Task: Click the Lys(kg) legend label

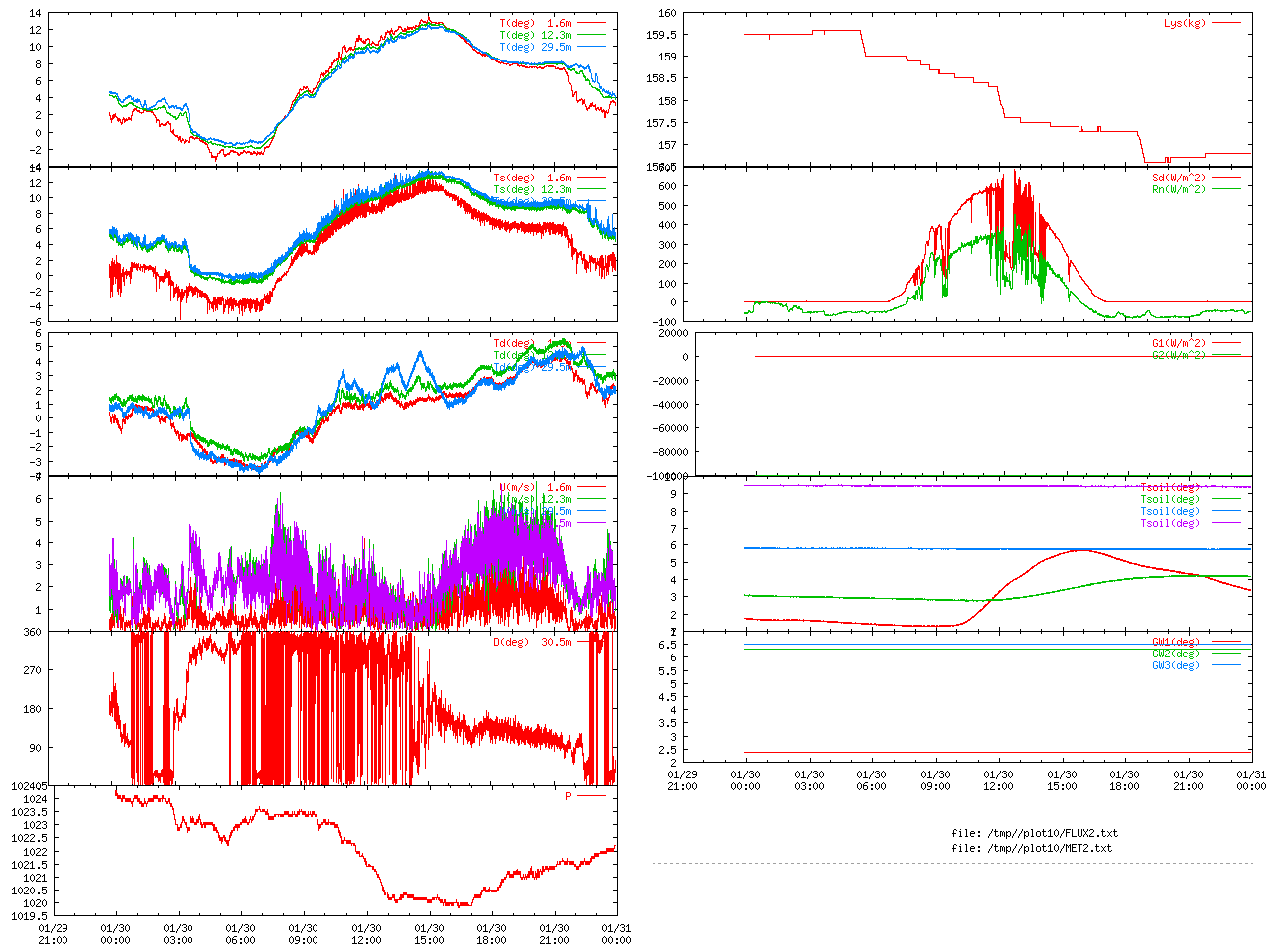Action: click(x=1184, y=23)
